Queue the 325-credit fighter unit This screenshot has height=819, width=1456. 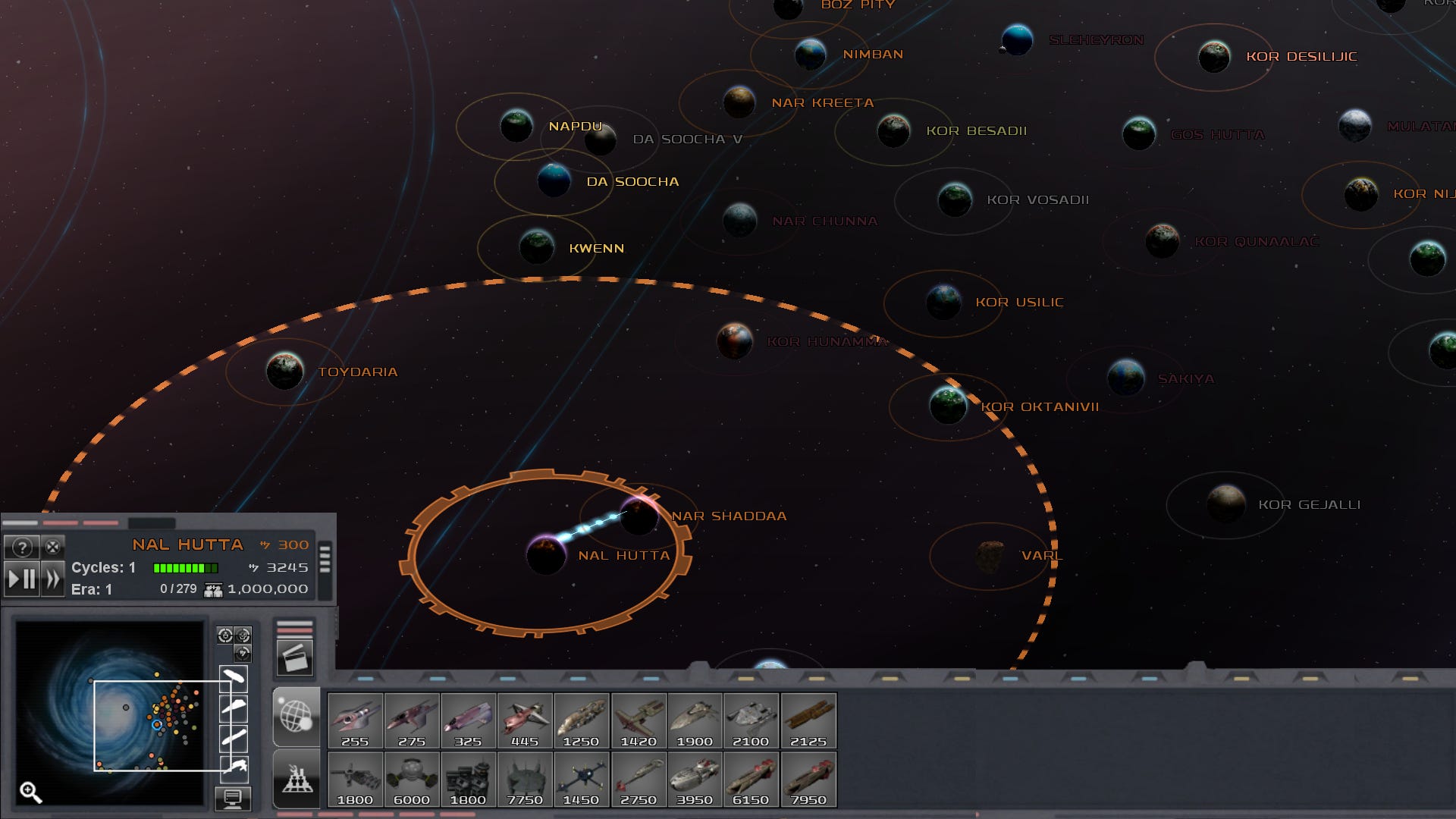click(468, 720)
